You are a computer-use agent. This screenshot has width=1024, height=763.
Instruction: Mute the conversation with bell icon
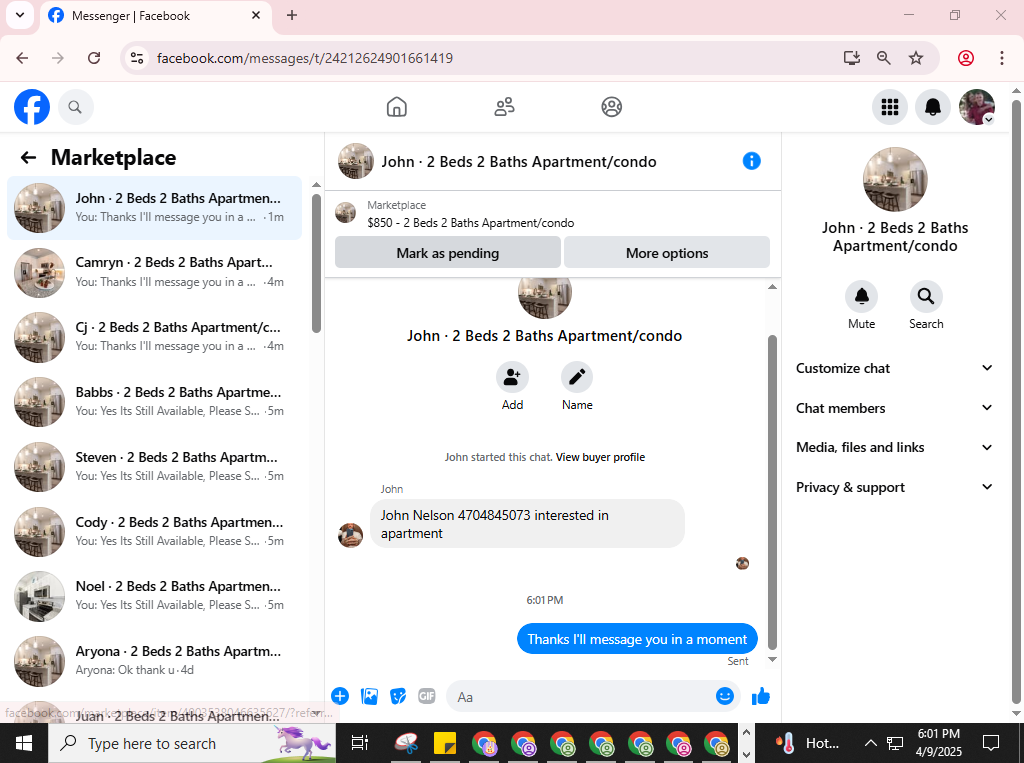click(x=861, y=297)
